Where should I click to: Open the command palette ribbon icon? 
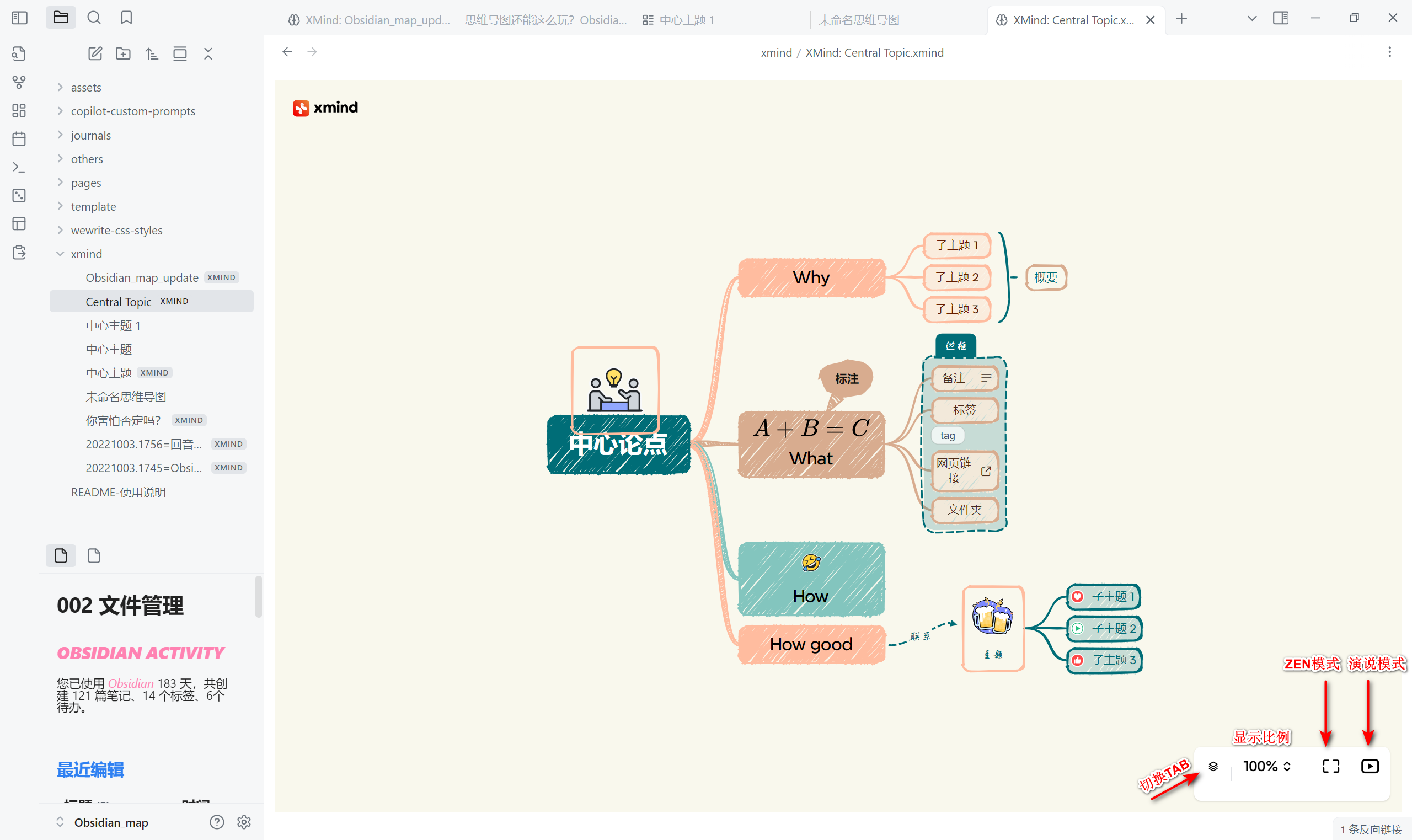[x=19, y=168]
